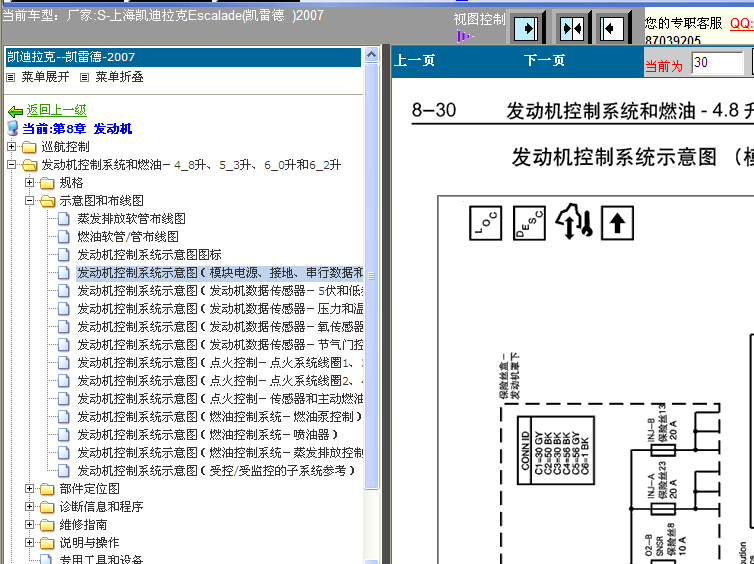
Task: Click the up-arrow box icon in diagram
Action: 617,223
